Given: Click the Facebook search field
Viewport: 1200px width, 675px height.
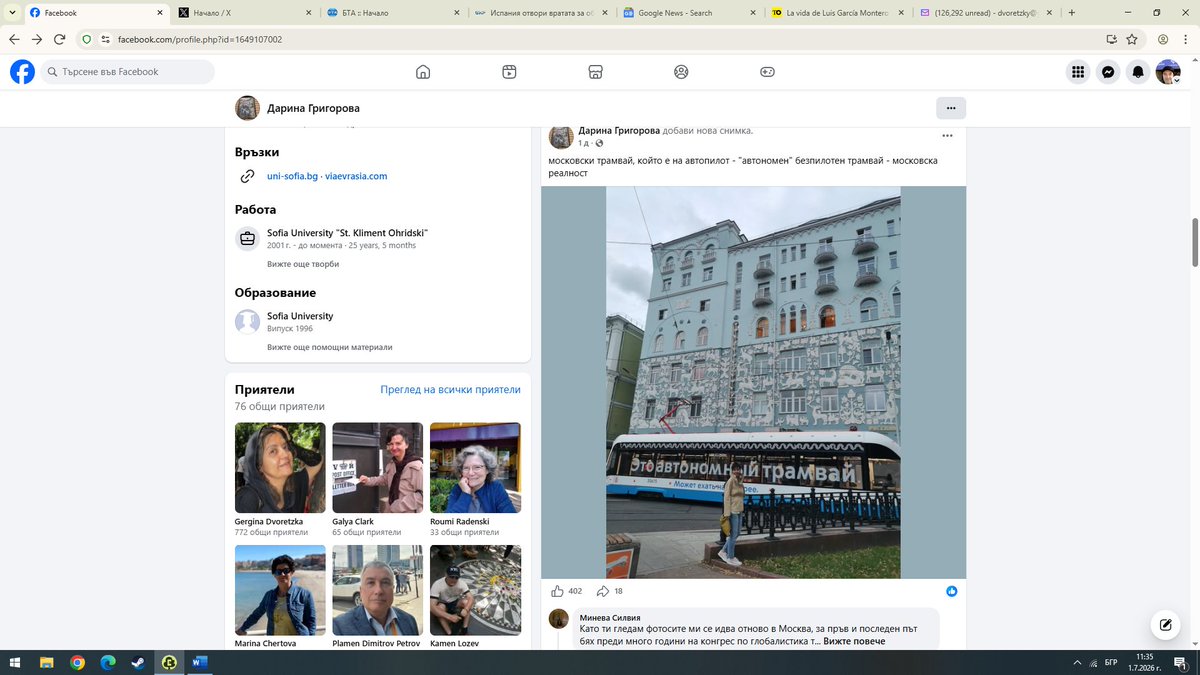Looking at the screenshot, I should click(128, 72).
